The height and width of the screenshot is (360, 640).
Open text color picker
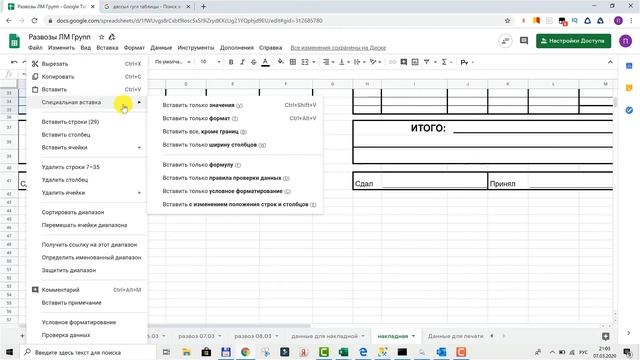(265, 62)
